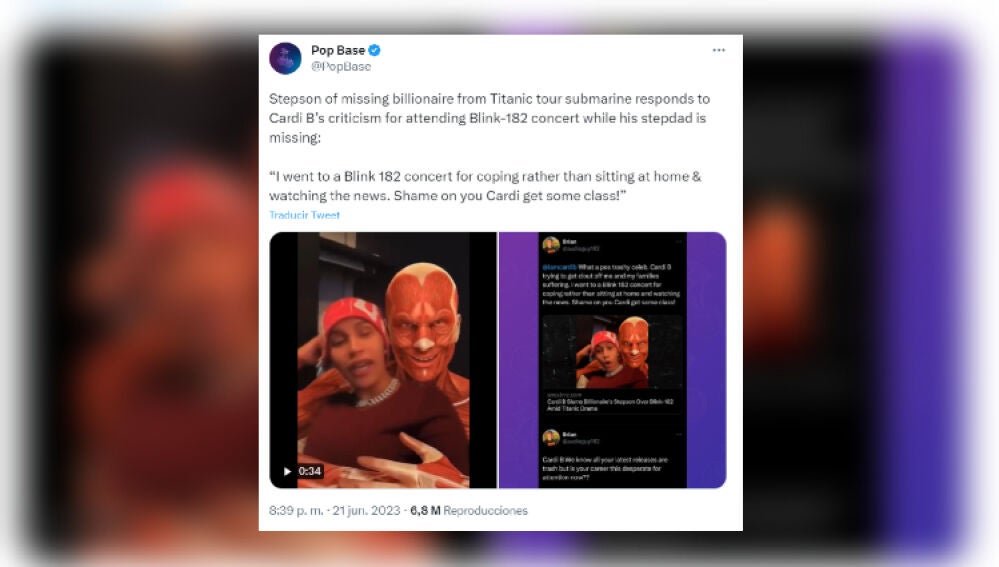The image size is (999, 567).
Task: Open the @PopBase handle
Action: point(341,66)
